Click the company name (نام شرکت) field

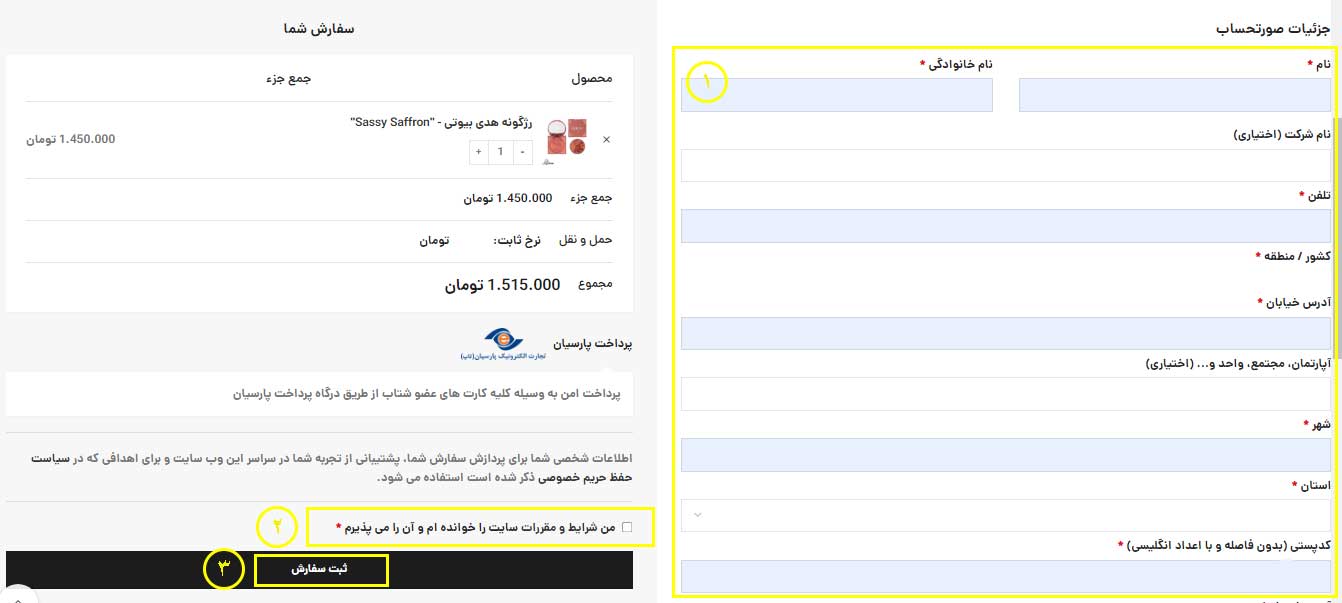click(1007, 165)
